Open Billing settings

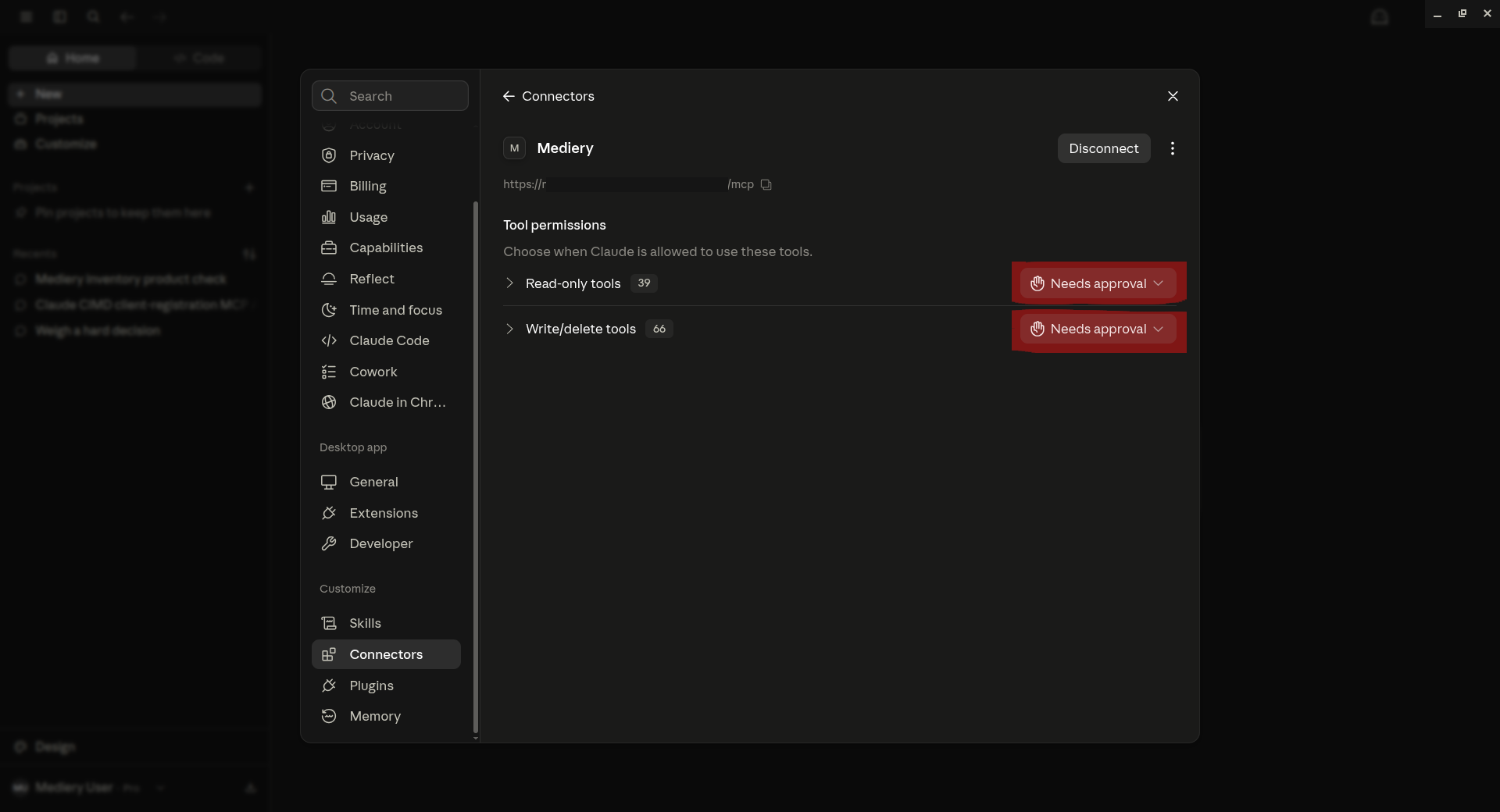pyautogui.click(x=386, y=186)
